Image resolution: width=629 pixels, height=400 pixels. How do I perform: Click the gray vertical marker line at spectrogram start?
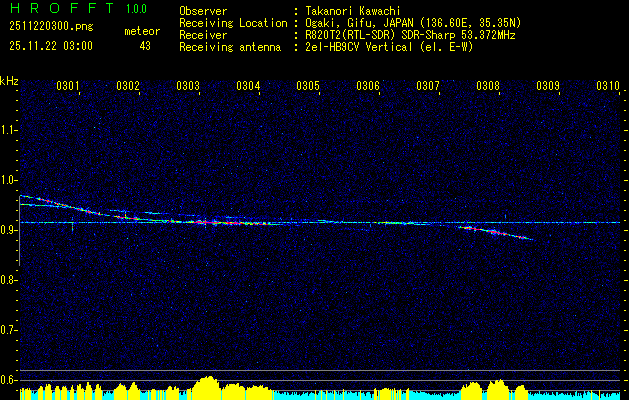coord(20,231)
